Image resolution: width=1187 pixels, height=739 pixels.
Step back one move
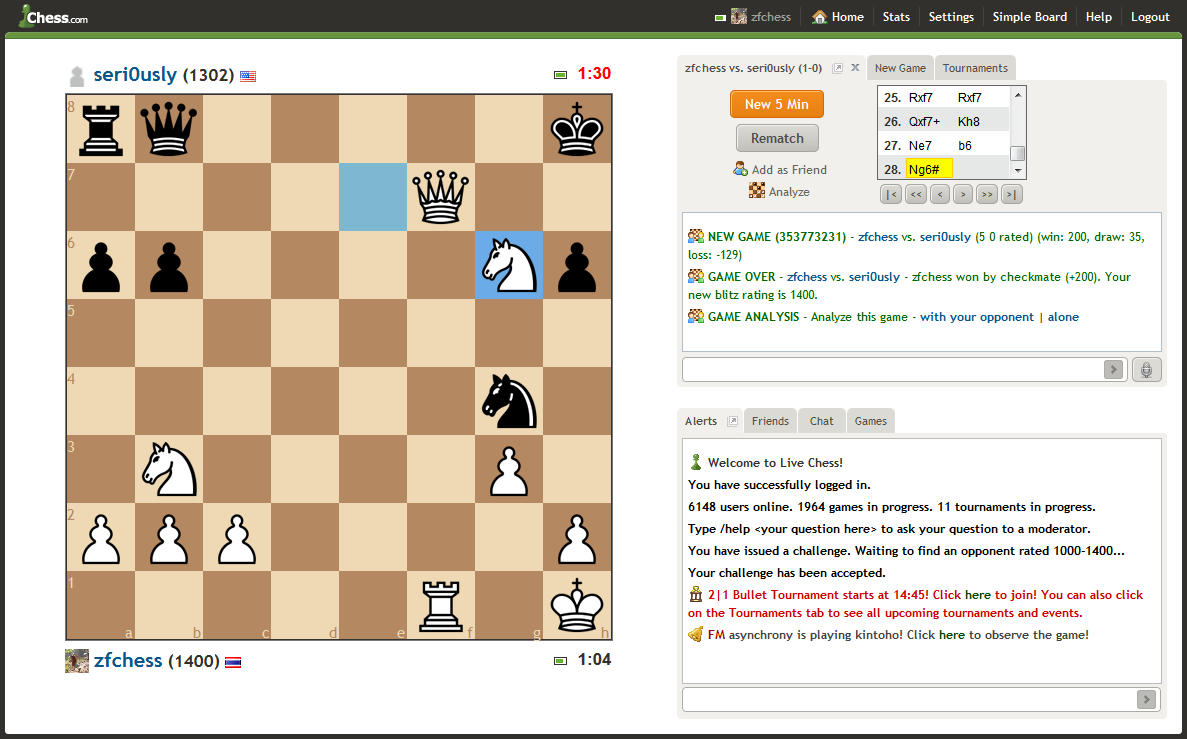click(939, 195)
